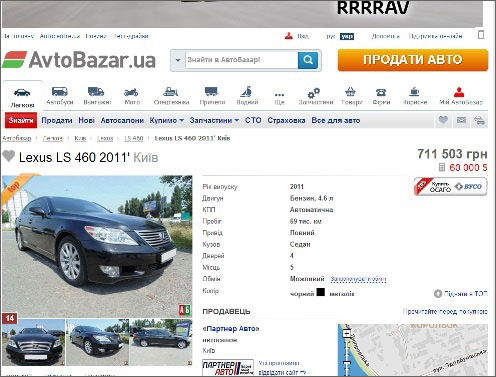496x377 pixels.
Task: Click the black color swatch
Action: coord(320,292)
